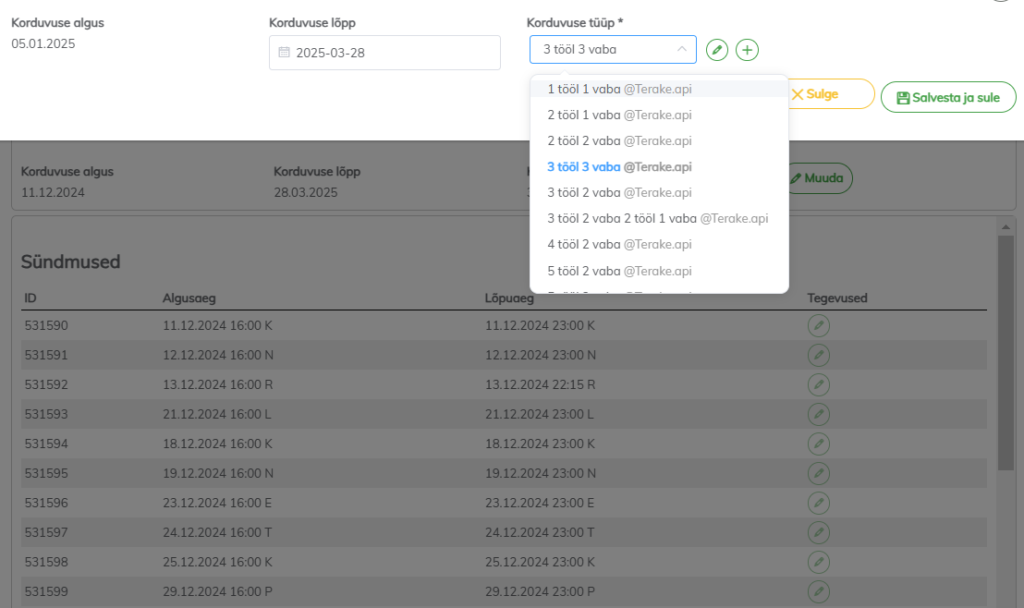
Task: Edit event 531590 using its pencil icon
Action: coord(818,326)
